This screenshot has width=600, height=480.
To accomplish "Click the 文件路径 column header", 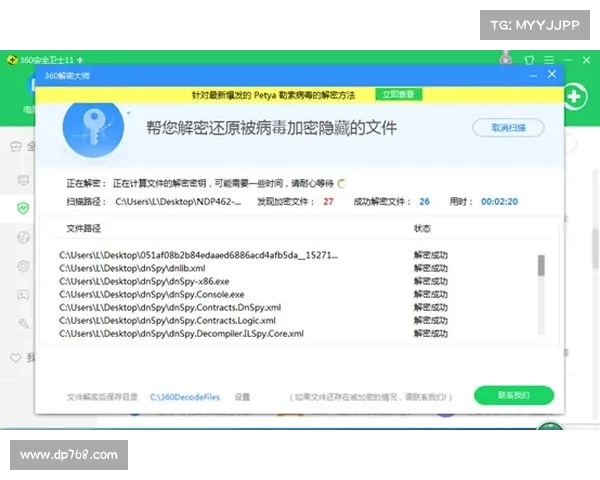I will pyautogui.click(x=83, y=229).
